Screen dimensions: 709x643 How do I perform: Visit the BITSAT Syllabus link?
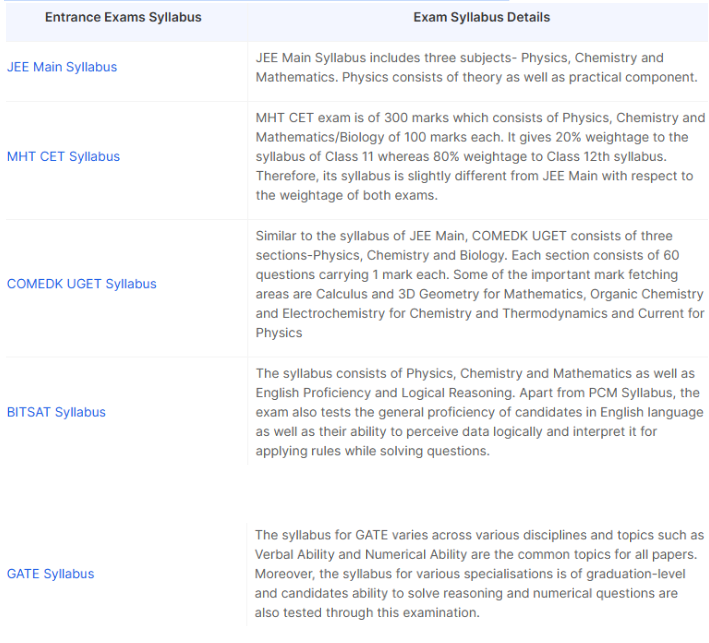point(56,412)
